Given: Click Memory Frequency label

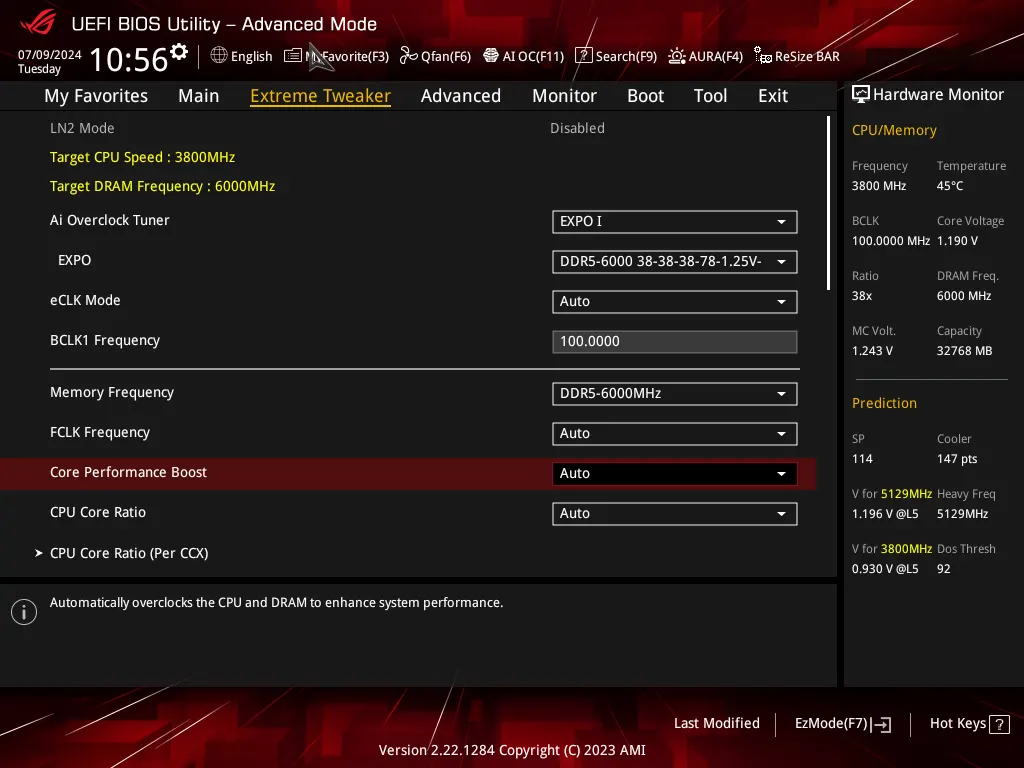Looking at the screenshot, I should (112, 392).
